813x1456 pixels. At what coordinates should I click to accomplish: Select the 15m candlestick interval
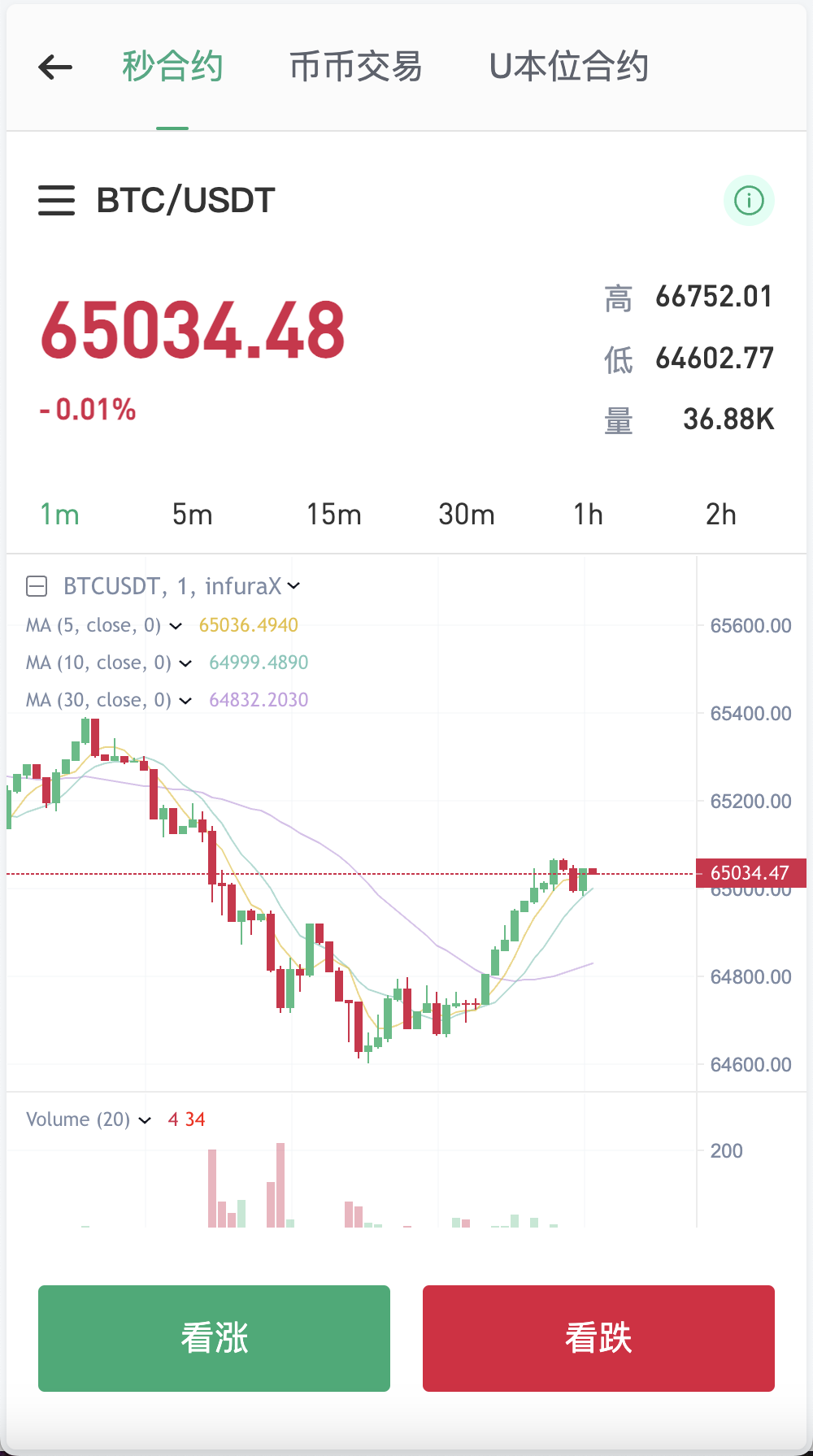(x=334, y=514)
